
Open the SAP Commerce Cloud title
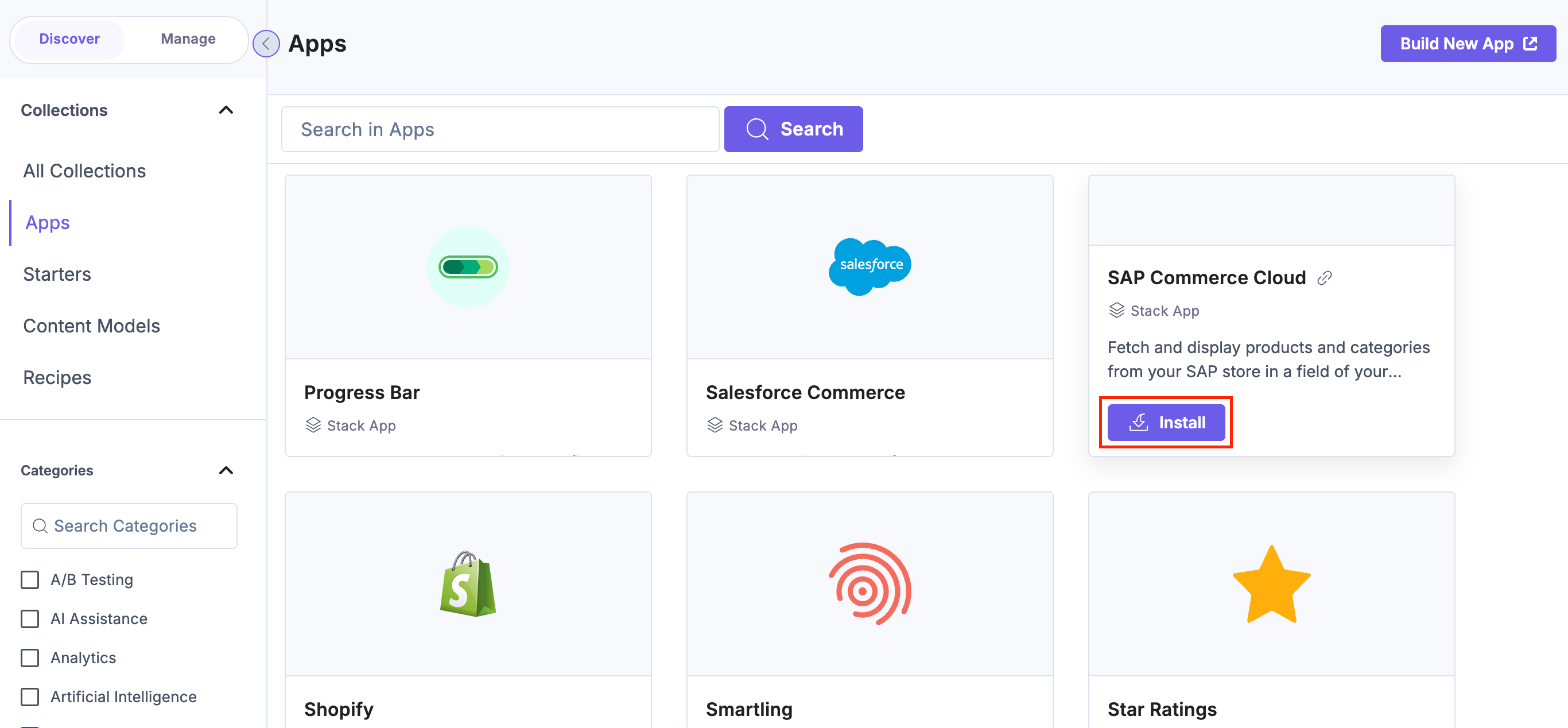[1206, 278]
